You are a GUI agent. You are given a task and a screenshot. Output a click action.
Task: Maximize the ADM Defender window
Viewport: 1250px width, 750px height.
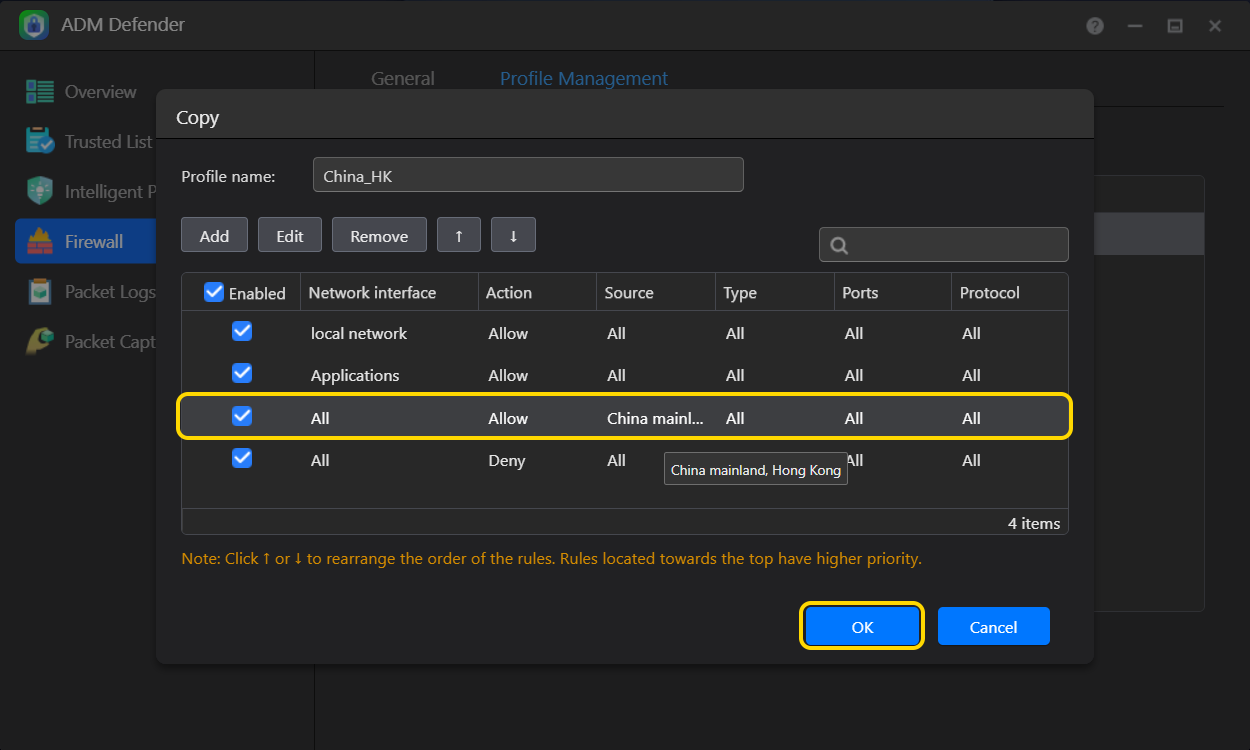pyautogui.click(x=1175, y=26)
